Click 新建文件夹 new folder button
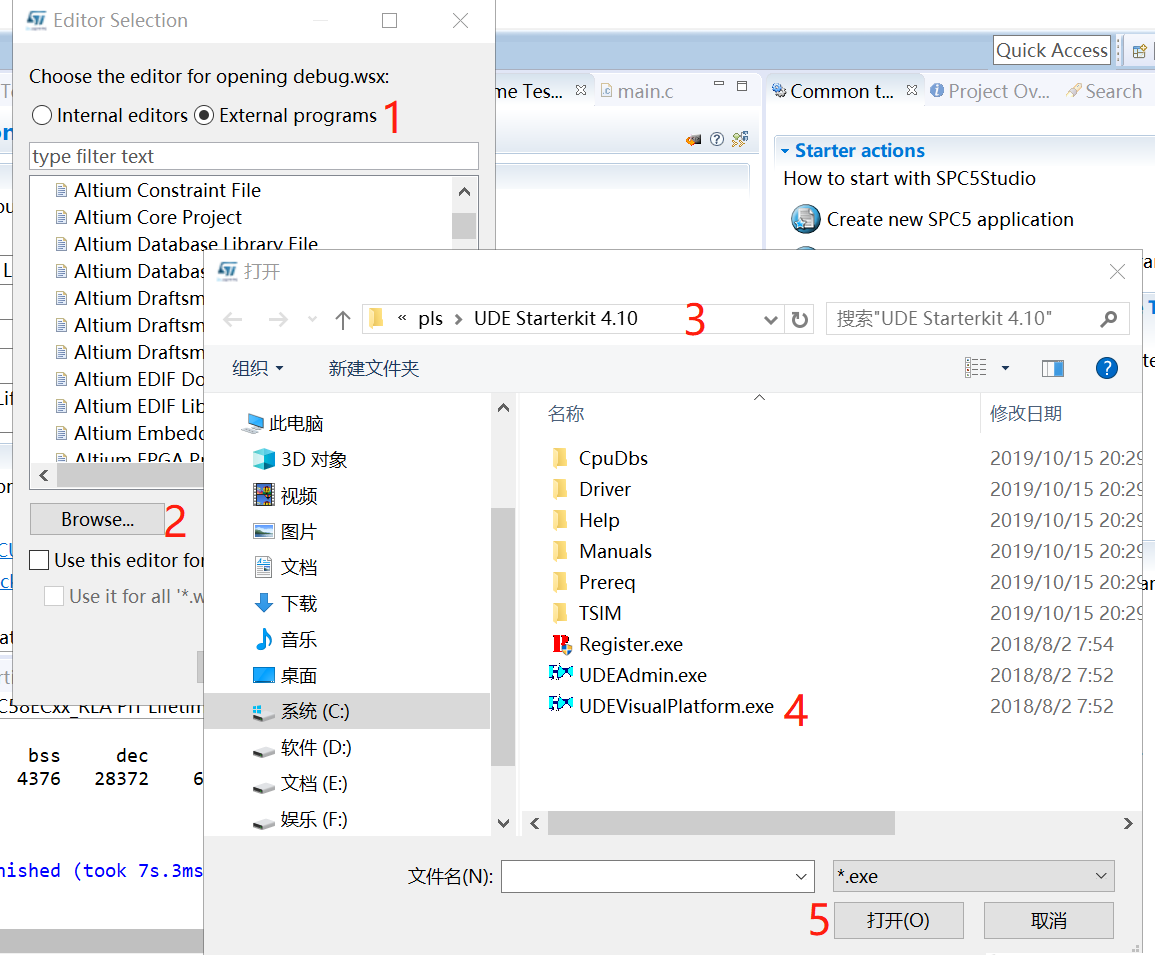 (373, 368)
